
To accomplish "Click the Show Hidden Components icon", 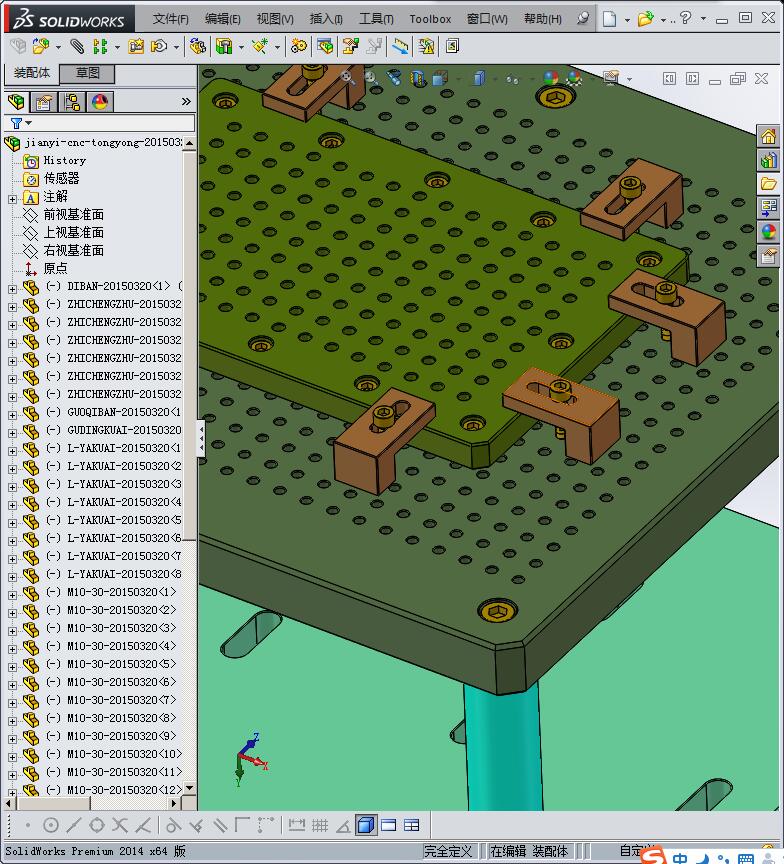I will tap(198, 46).
